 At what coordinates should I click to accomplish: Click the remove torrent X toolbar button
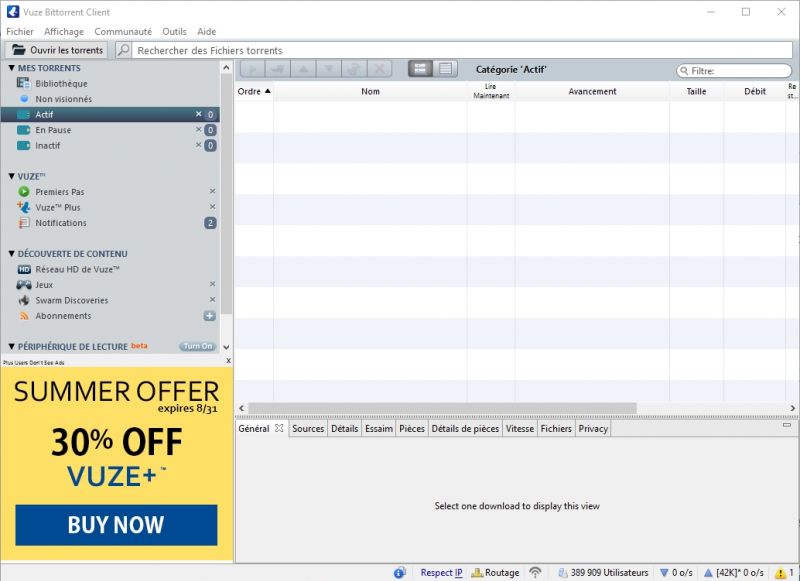coord(379,69)
